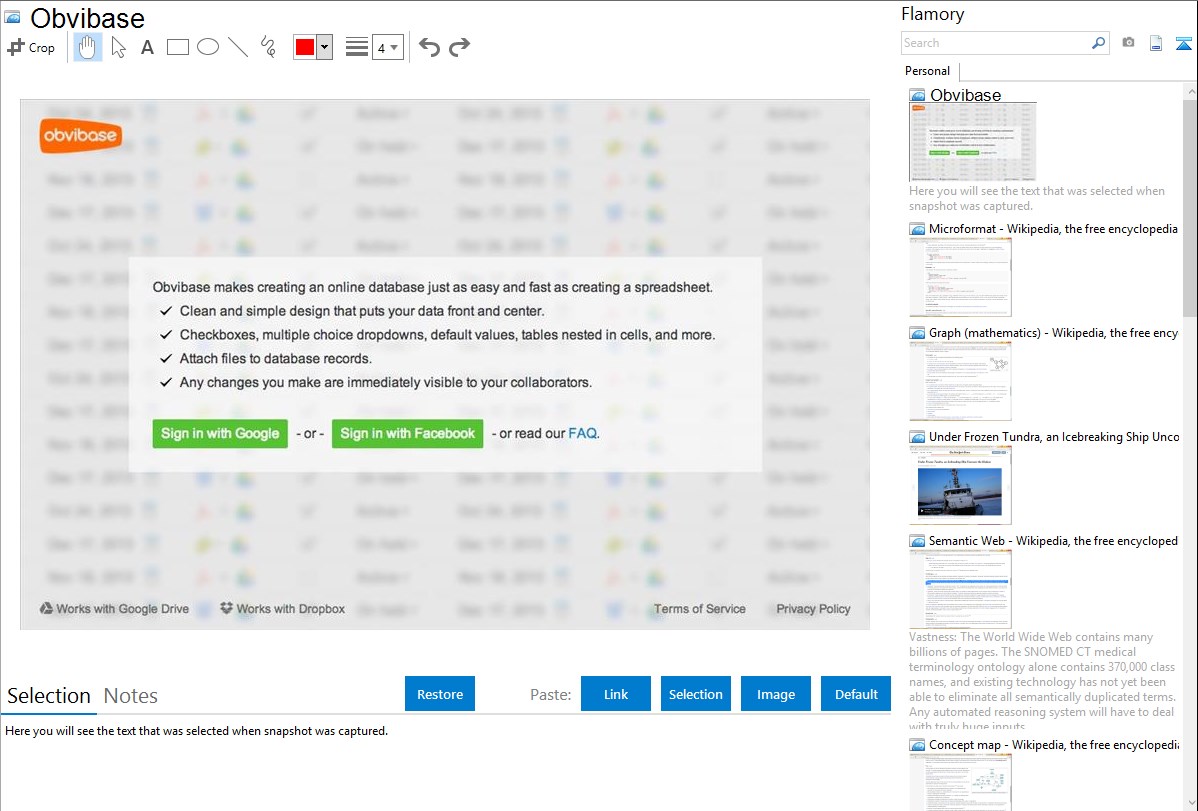This screenshot has height=811, width=1198.
Task: Click the Semantic Web 'Vastness' description text
Action: [x=1042, y=681]
